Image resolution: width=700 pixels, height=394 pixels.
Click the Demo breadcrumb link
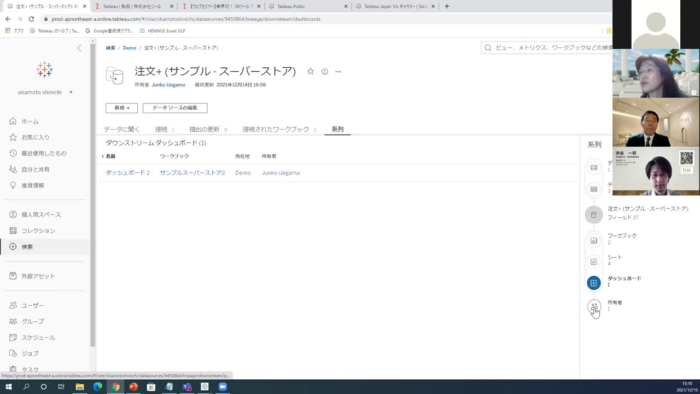(x=129, y=48)
